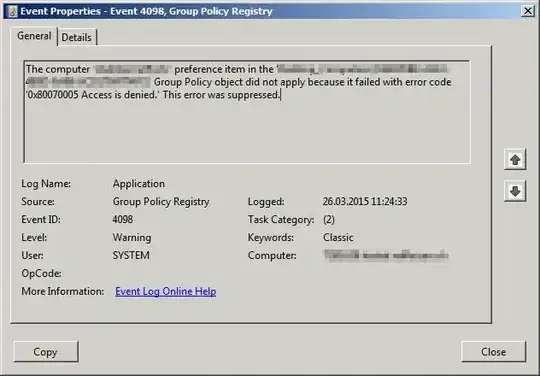Click the Level value 'Warning'

point(132,238)
